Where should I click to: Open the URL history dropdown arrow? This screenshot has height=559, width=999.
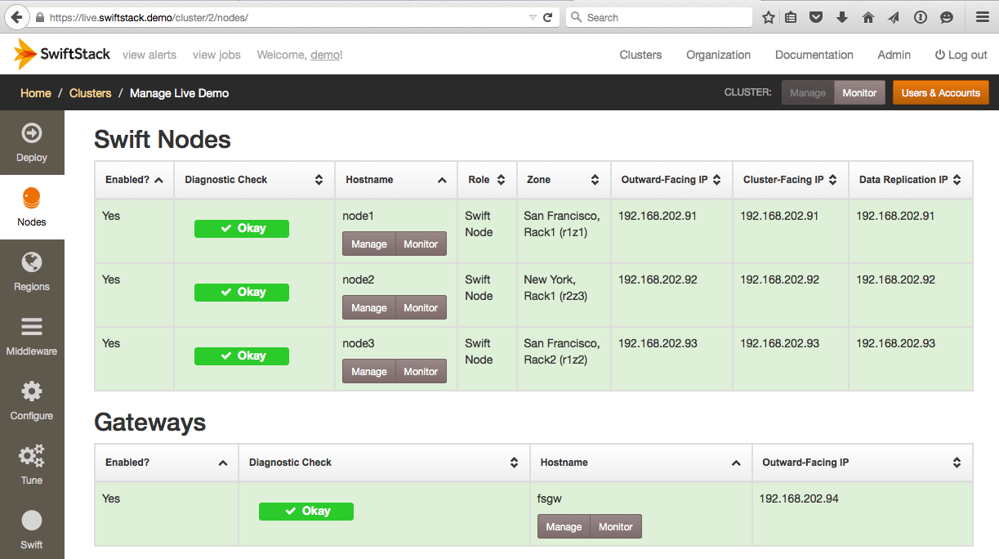(533, 17)
